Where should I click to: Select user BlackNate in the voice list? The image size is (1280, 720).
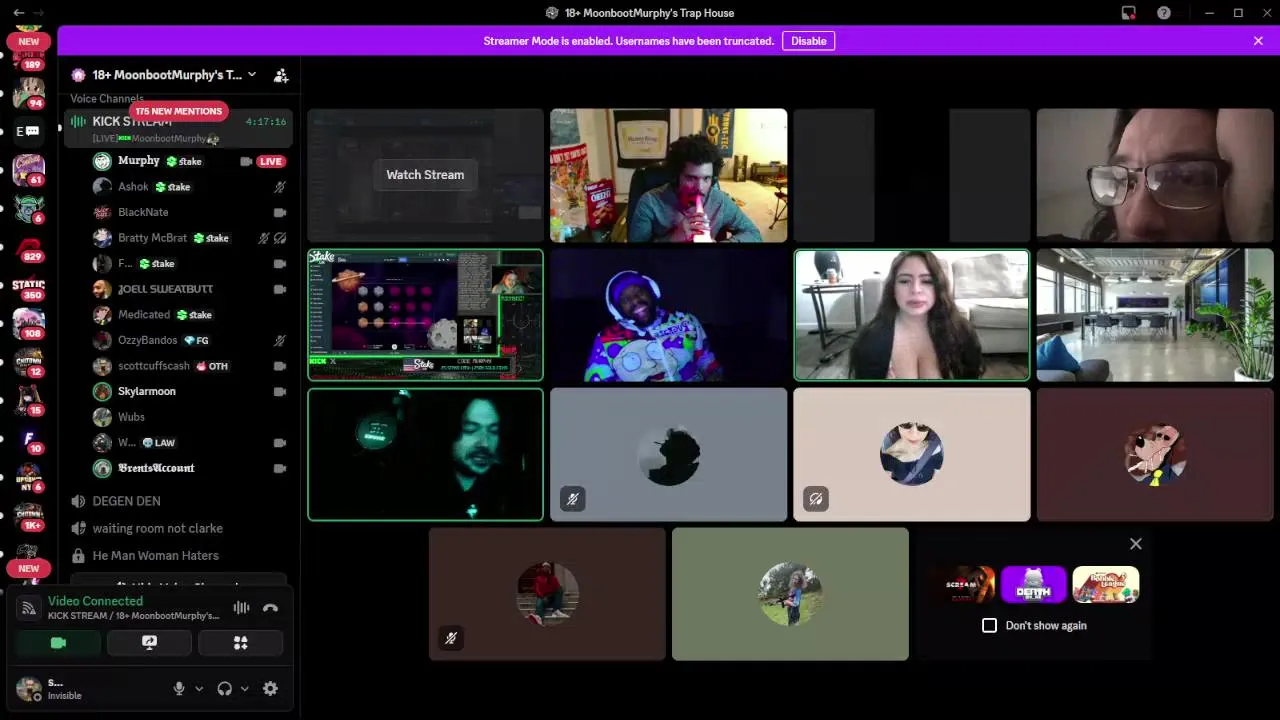tap(143, 212)
